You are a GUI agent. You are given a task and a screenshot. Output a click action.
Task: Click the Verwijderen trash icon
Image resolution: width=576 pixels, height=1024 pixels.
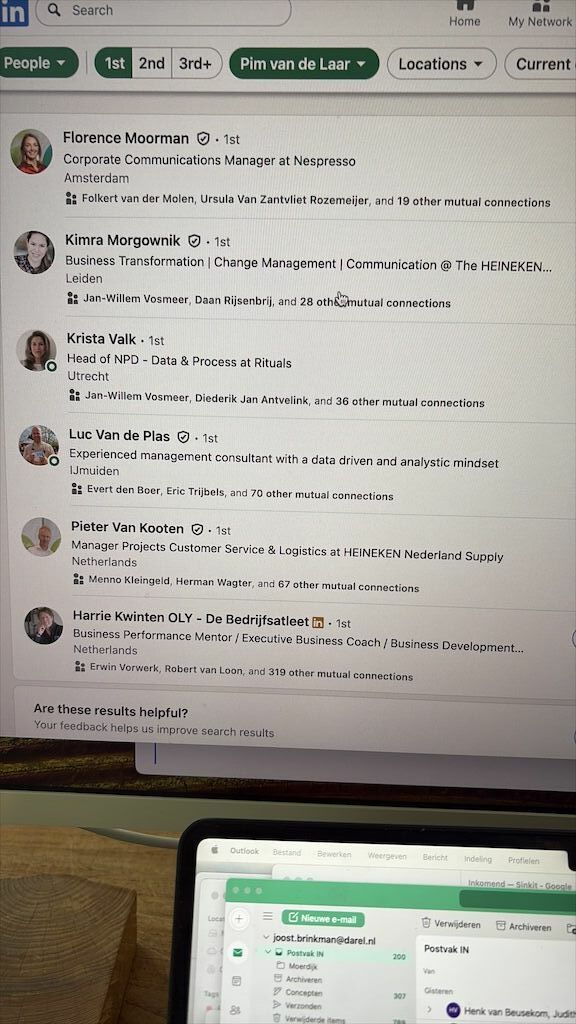point(426,923)
